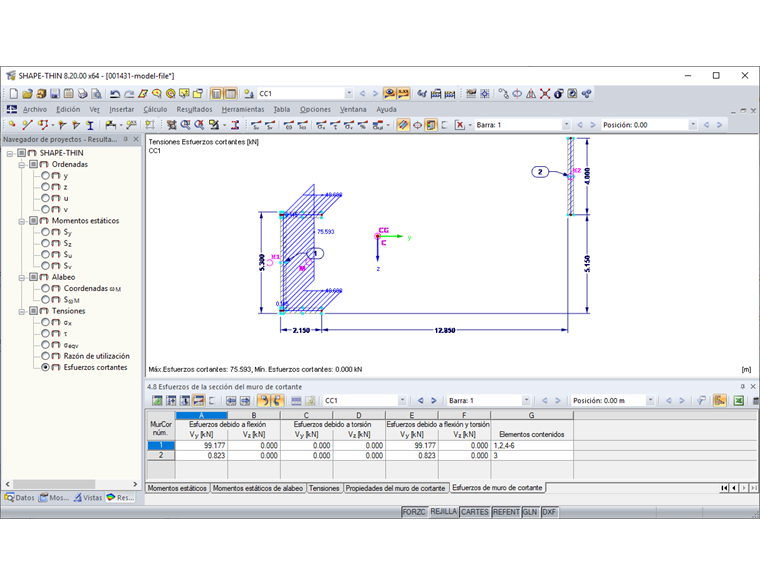The image size is (760, 585).
Task: Click the table cell with value 99.177 under column A
Action: 201,445
